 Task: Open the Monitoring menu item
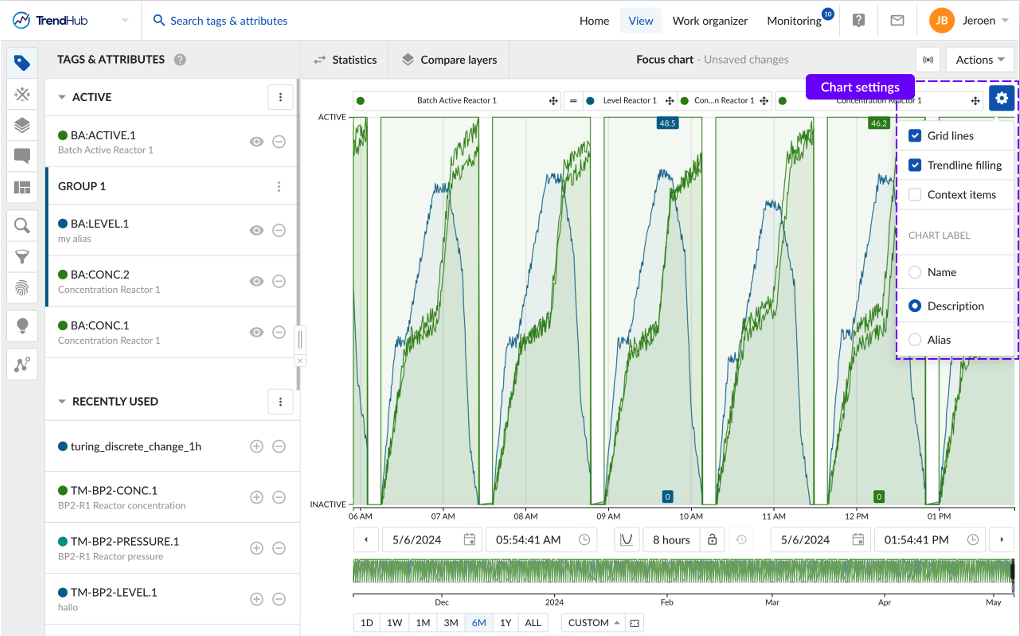(x=793, y=21)
